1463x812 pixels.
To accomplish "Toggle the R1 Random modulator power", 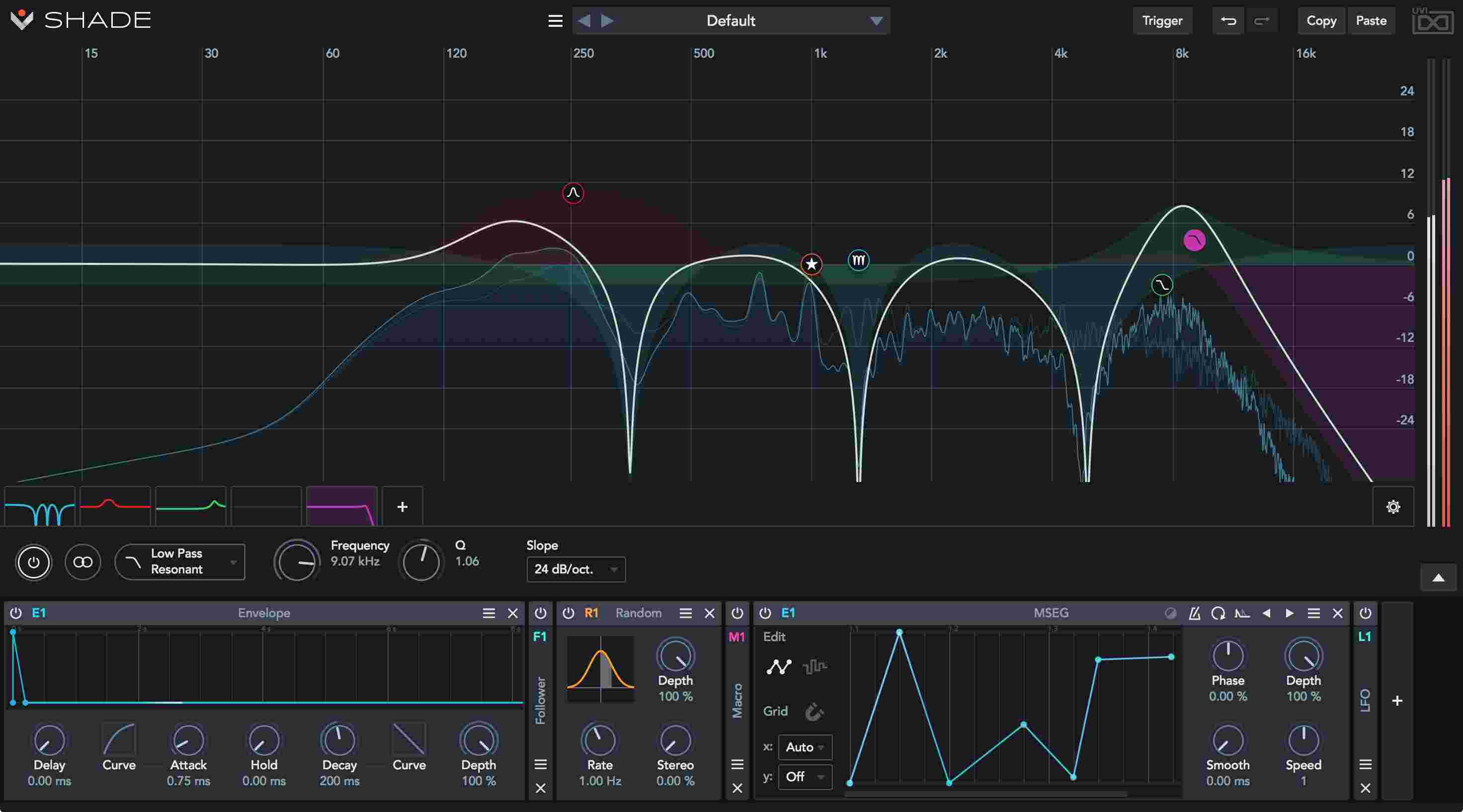I will [568, 613].
